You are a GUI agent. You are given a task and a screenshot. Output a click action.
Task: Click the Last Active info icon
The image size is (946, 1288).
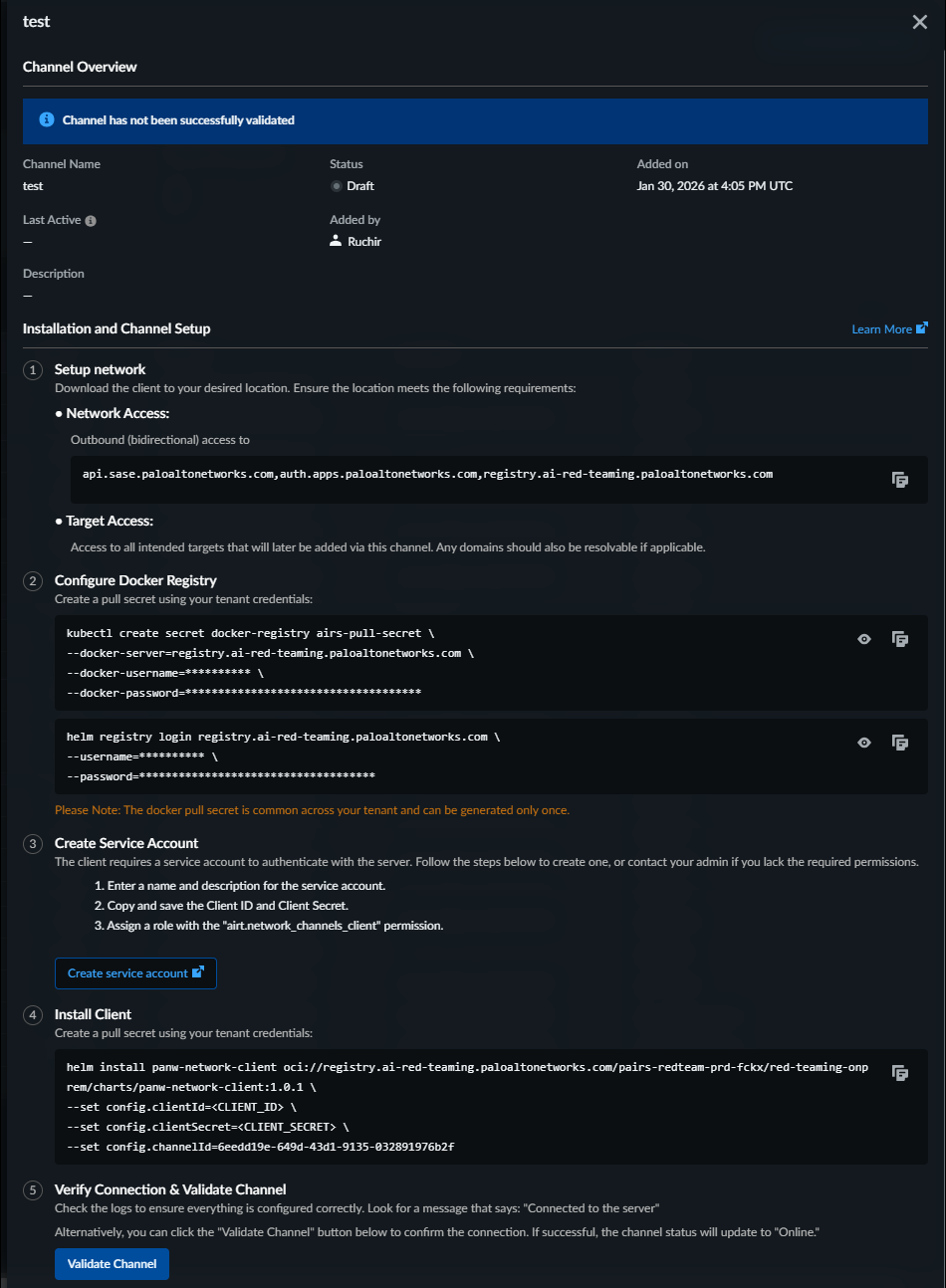(91, 221)
